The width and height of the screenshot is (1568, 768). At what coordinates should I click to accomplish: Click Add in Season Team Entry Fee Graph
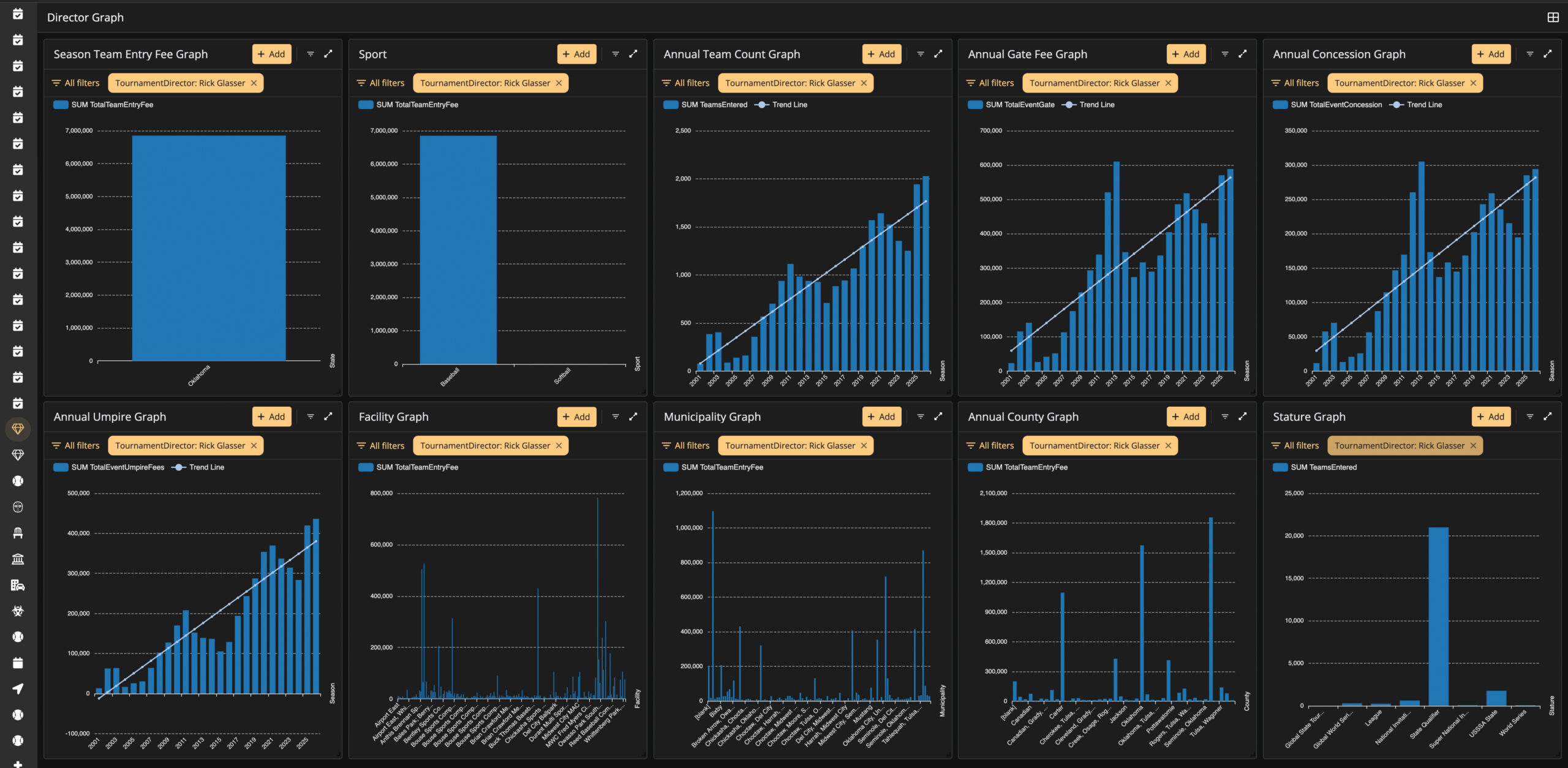[x=271, y=54]
